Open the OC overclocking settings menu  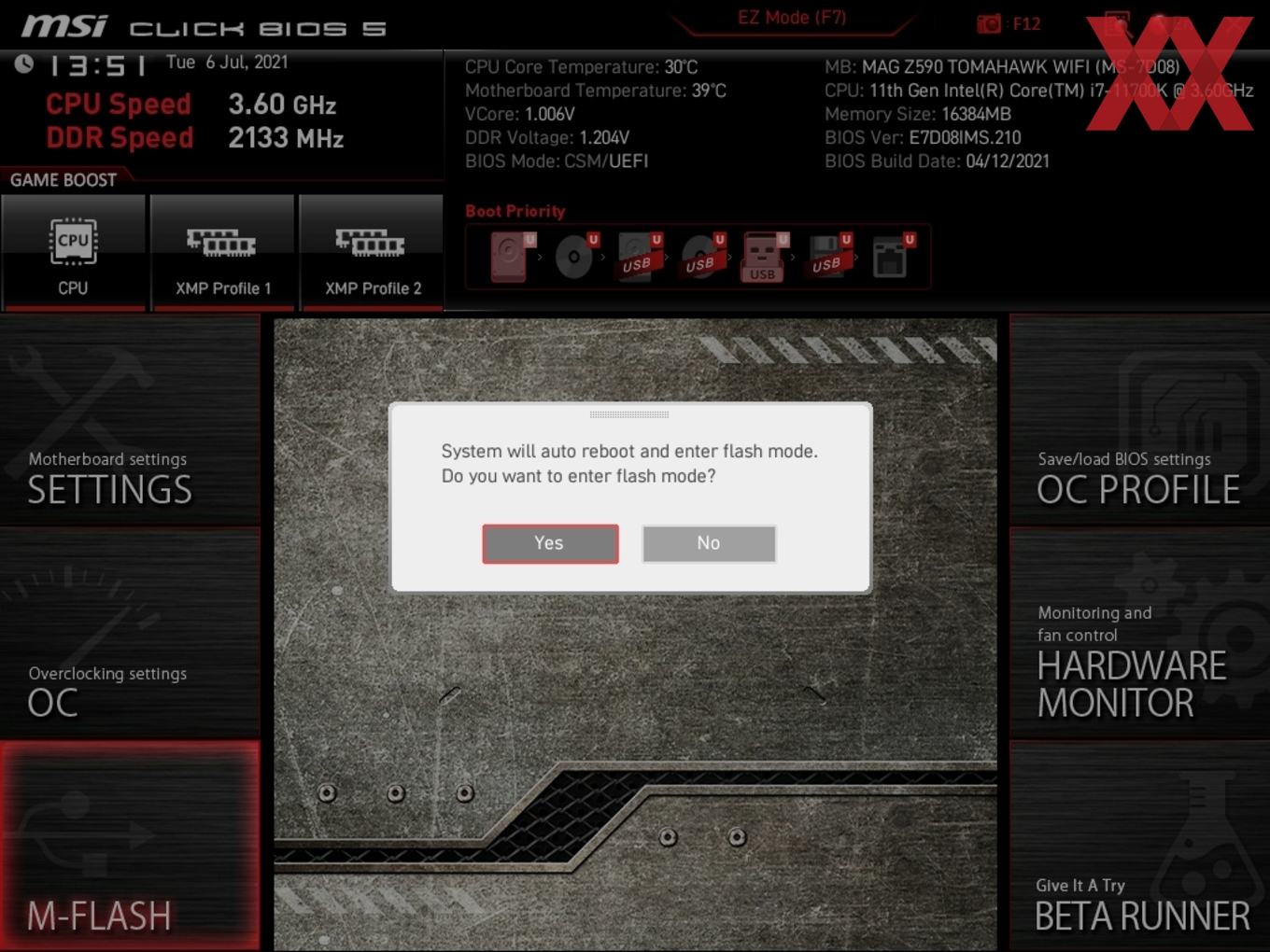click(x=130, y=634)
